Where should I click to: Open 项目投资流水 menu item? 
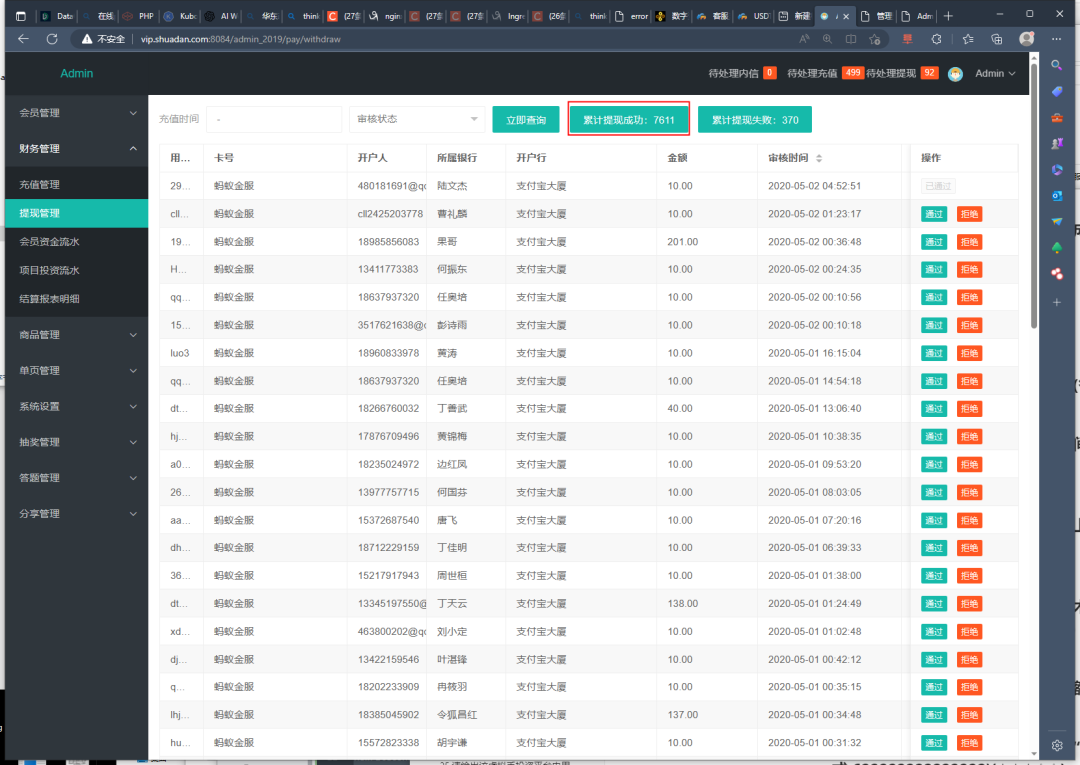[x=76, y=271]
